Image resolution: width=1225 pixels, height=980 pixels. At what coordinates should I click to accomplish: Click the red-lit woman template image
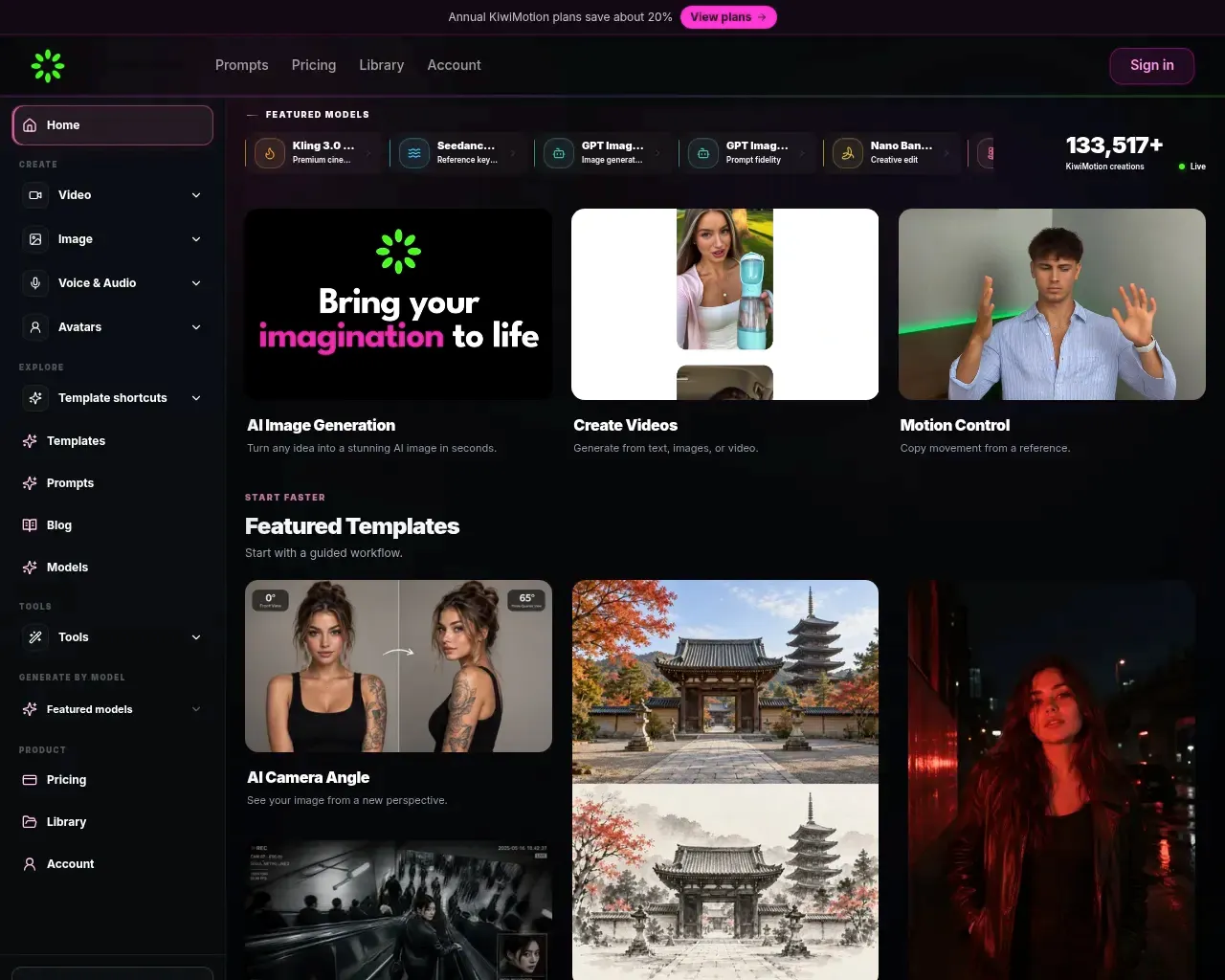click(x=1052, y=780)
